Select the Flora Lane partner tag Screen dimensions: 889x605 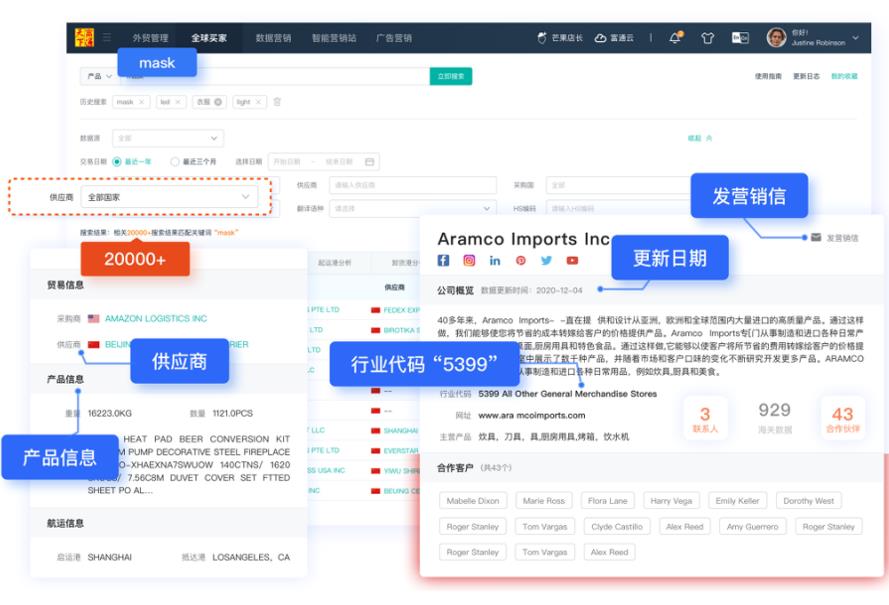[608, 501]
